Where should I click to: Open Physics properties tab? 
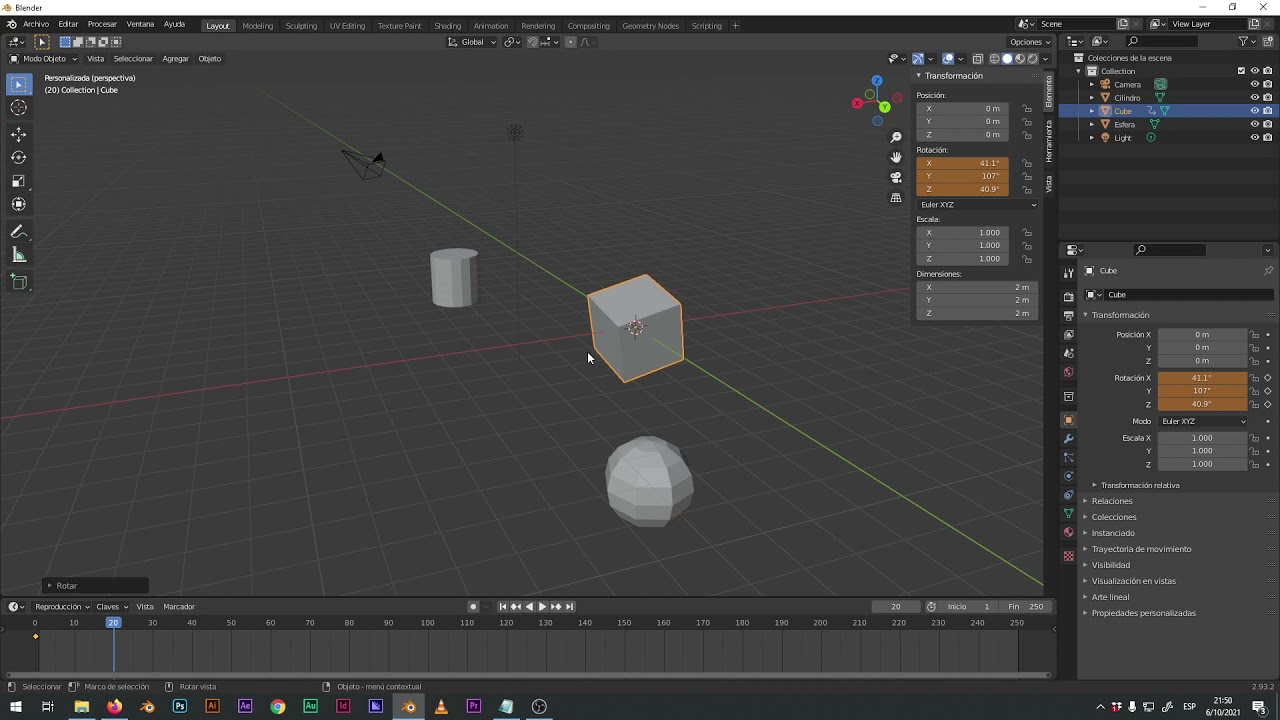[x=1068, y=476]
